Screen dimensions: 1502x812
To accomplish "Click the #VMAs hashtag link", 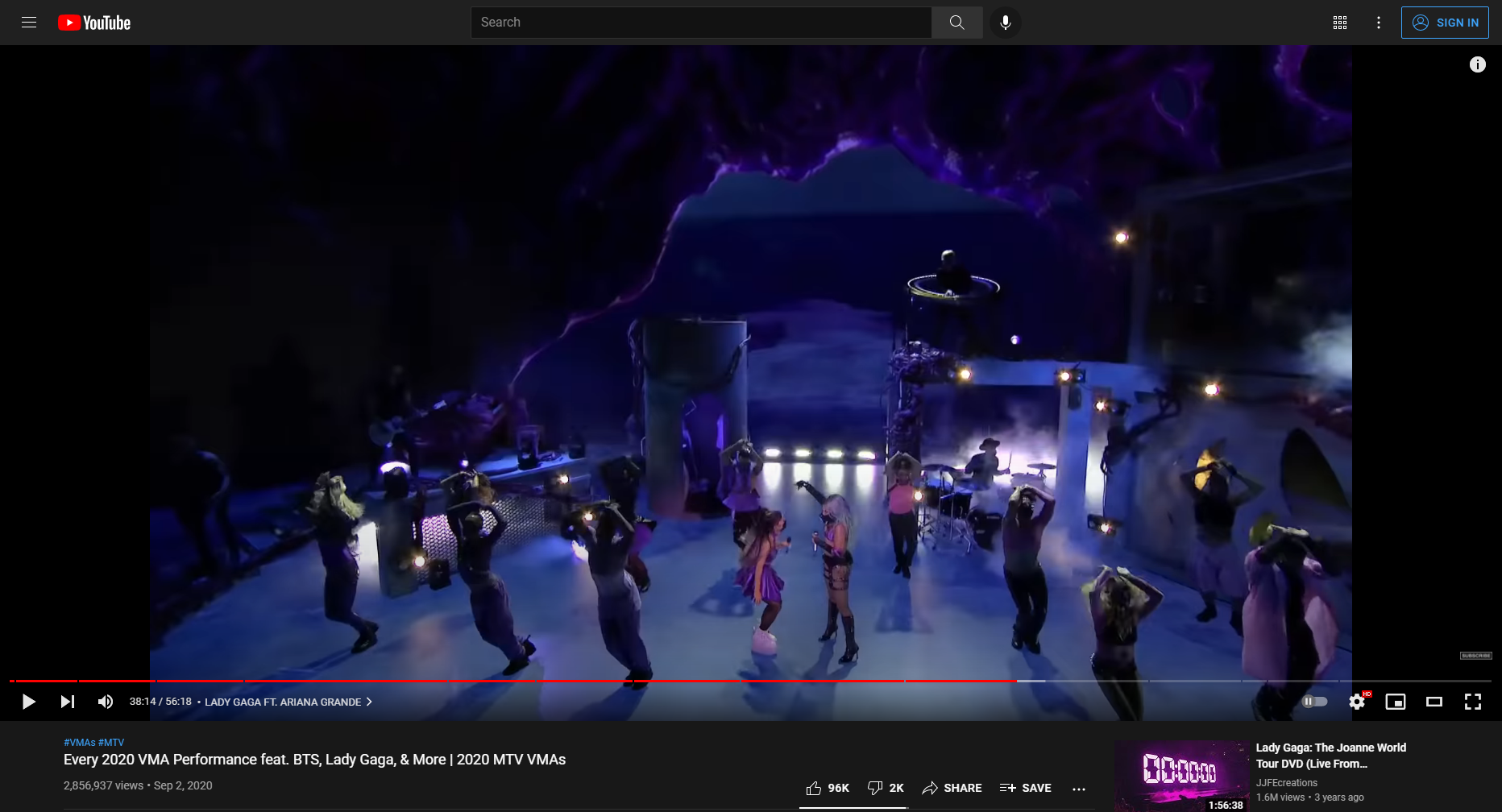I will [79, 743].
